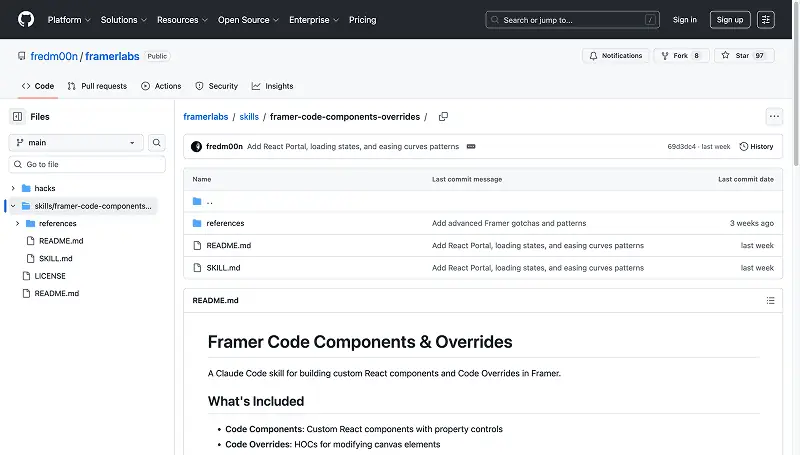
Task: Switch to the Security tab
Action: click(216, 86)
